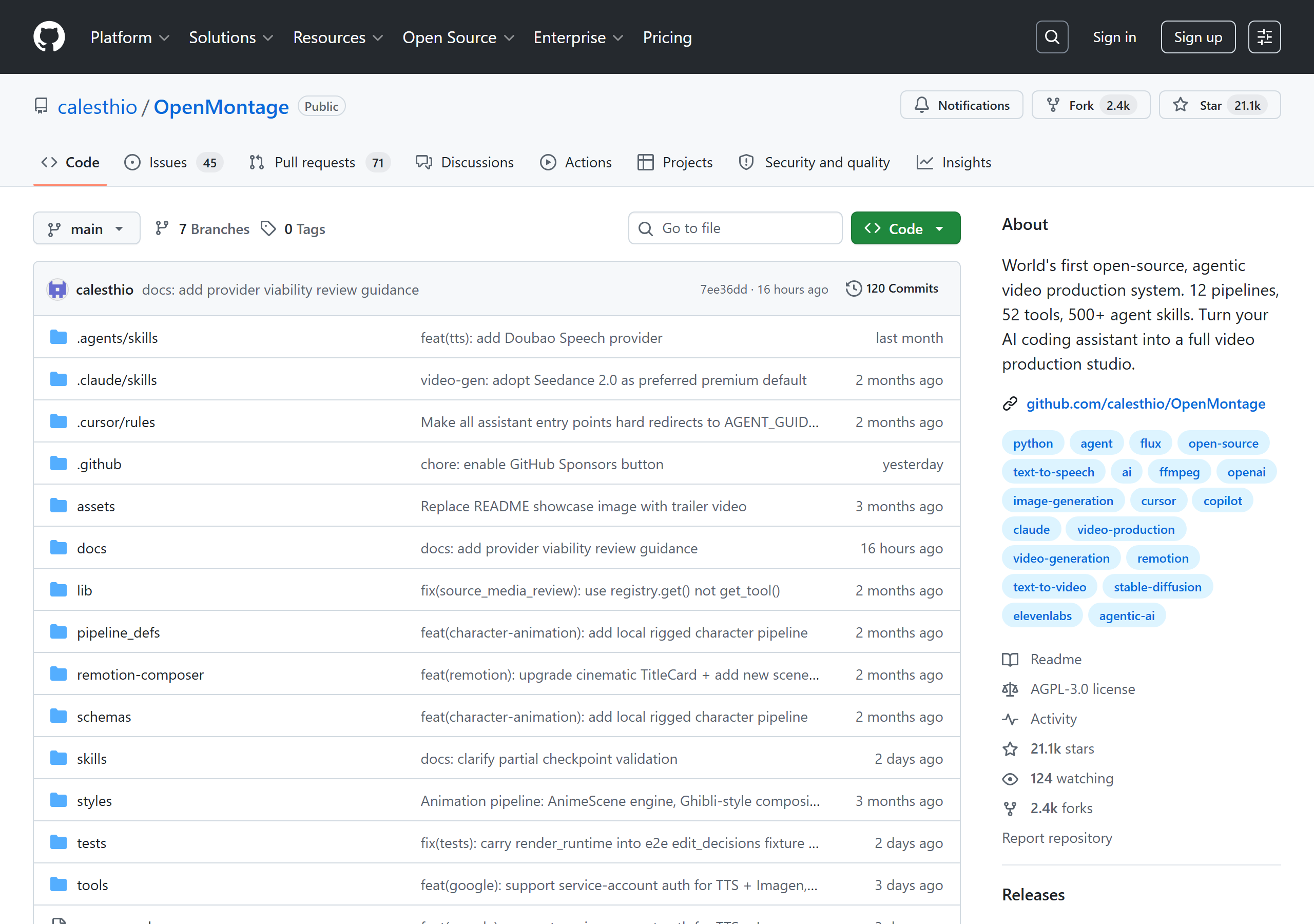Expand the Enterprise menu

pos(578,37)
